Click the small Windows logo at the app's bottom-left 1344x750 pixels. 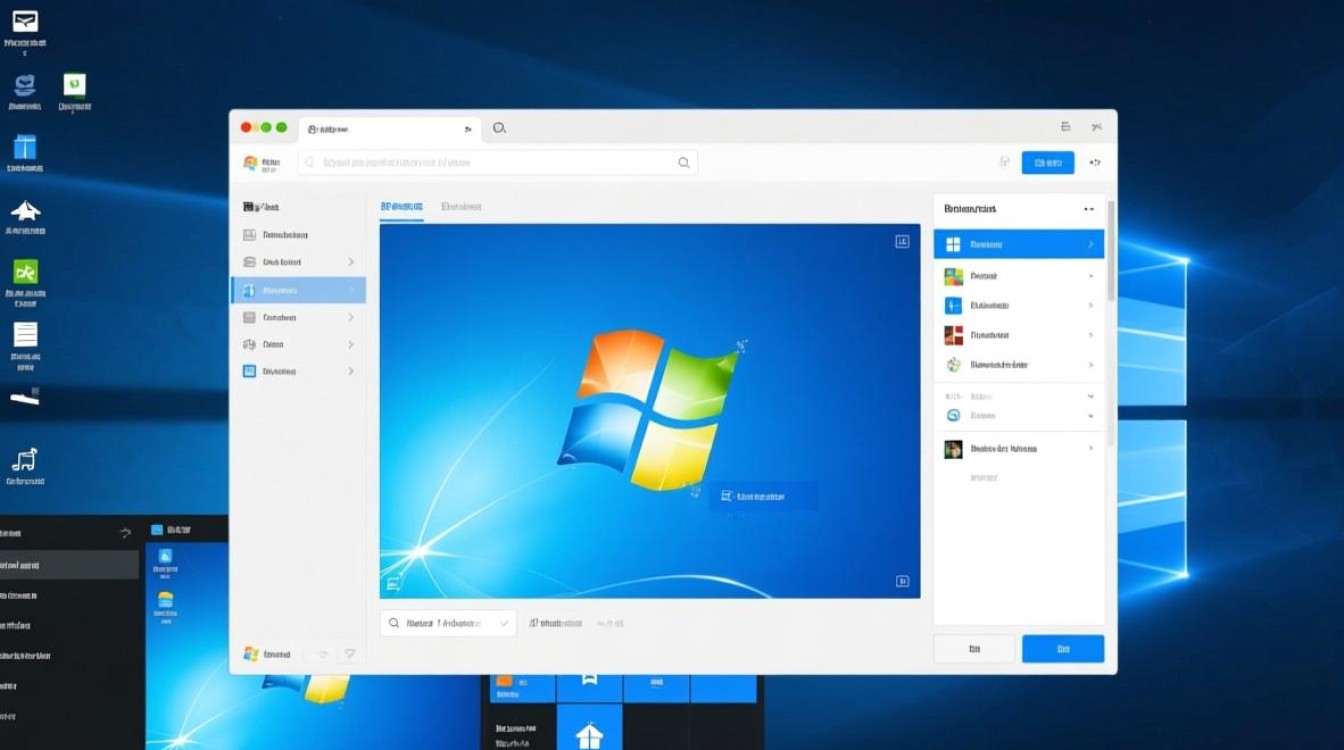(x=251, y=653)
